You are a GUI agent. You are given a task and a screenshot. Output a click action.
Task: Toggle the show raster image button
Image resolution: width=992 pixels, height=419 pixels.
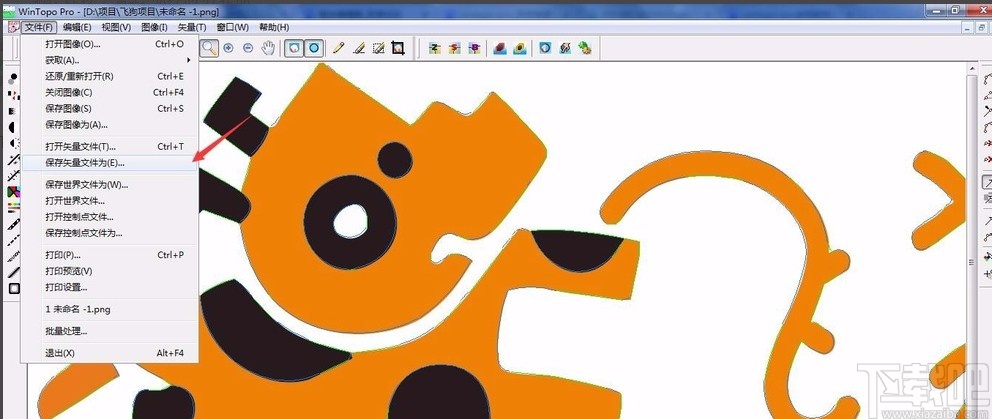coord(294,48)
